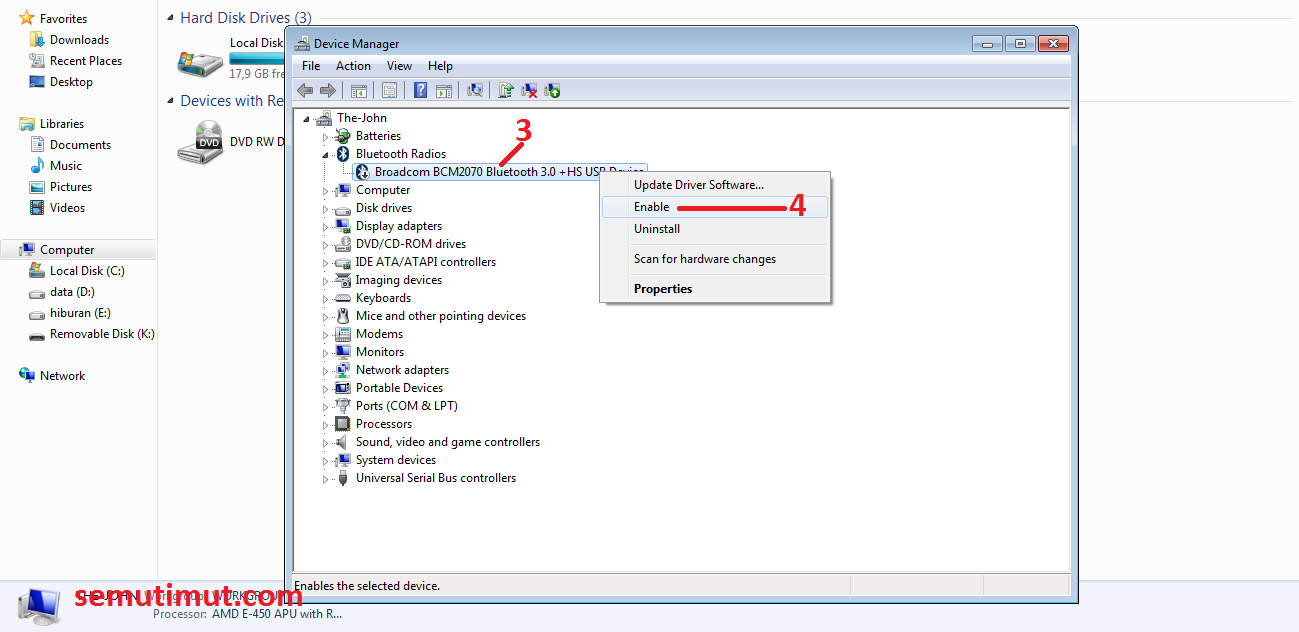Click the Portable Devices category icon
The width and height of the screenshot is (1299, 632).
click(344, 388)
